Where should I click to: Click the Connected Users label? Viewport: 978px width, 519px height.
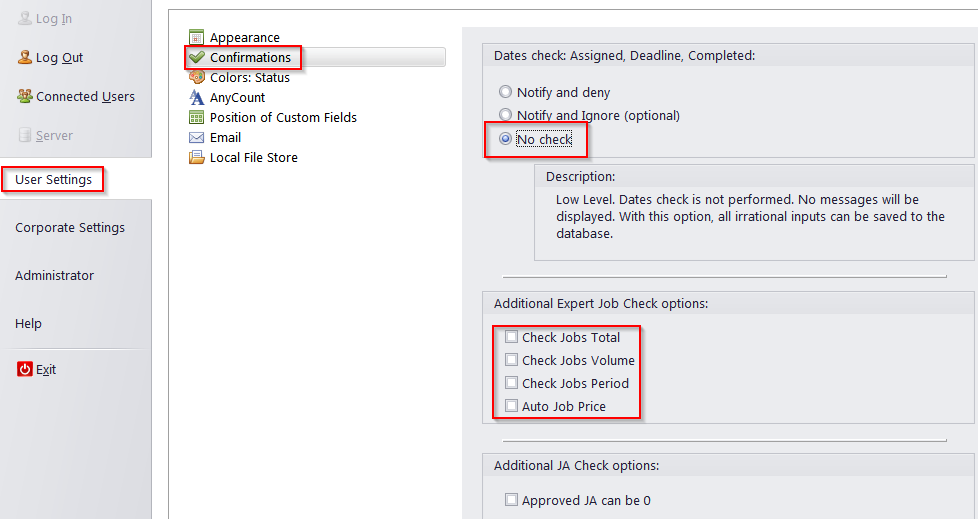tap(85, 97)
